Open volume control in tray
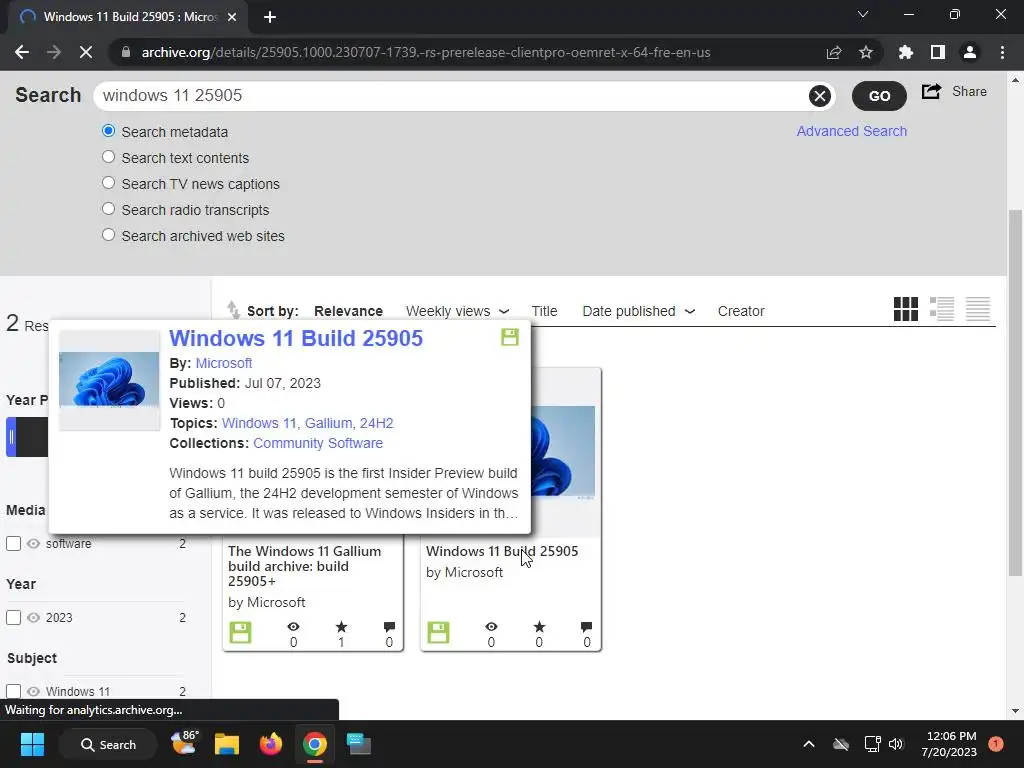1024x768 pixels. coord(896,744)
